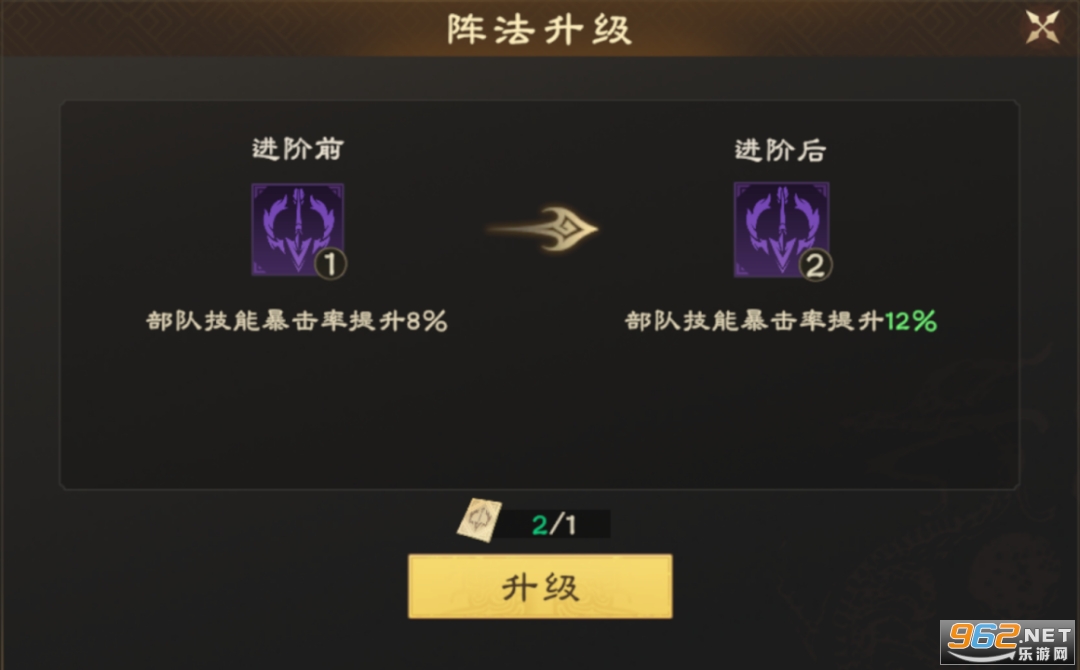Image resolution: width=1080 pixels, height=670 pixels.
Task: Click the 阵法升级 title text
Action: (539, 30)
